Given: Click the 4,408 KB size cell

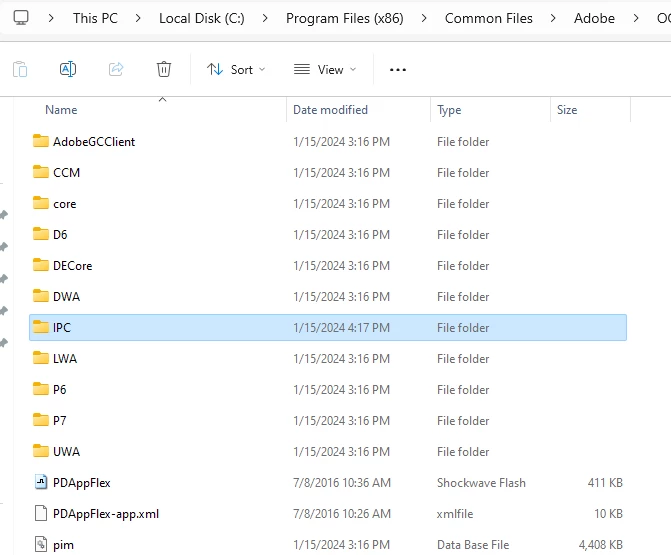Looking at the screenshot, I should [x=600, y=545].
